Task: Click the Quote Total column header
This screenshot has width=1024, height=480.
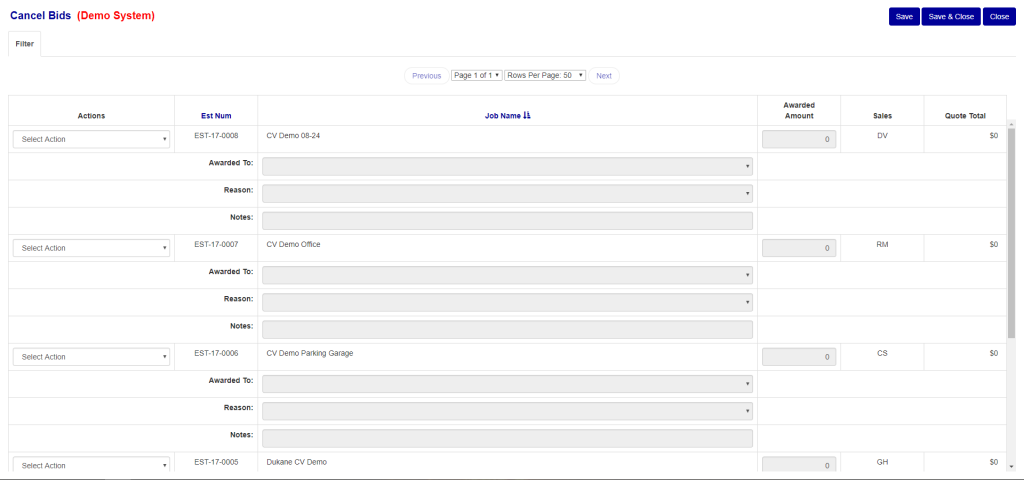Action: click(965, 116)
